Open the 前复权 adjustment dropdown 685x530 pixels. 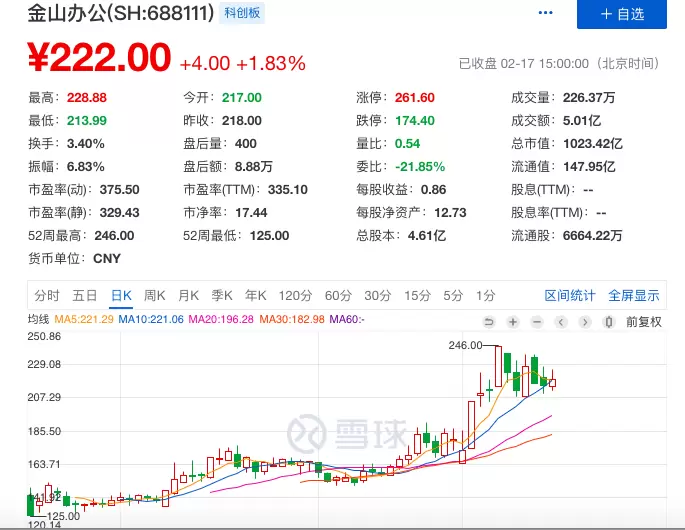[643, 322]
